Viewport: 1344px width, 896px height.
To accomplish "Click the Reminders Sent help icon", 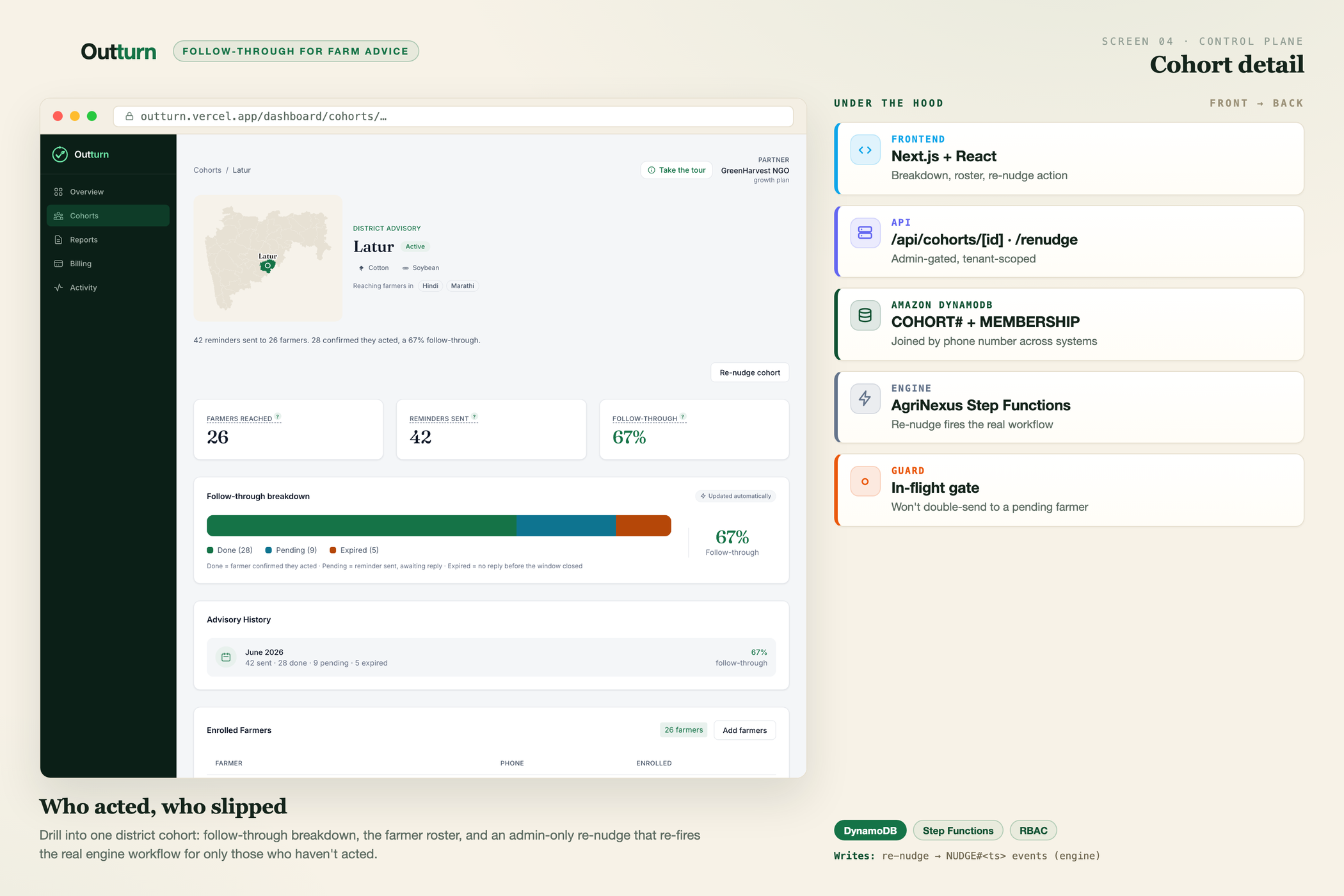I will coord(474,417).
